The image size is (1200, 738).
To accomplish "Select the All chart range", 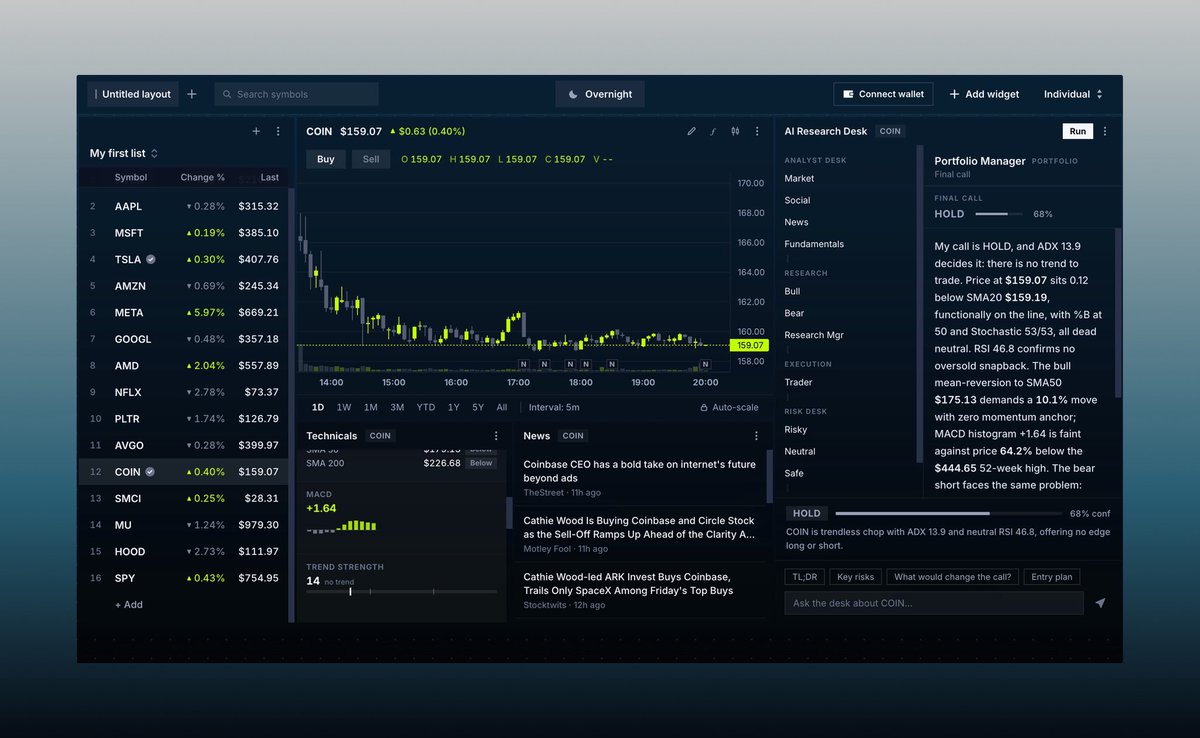I will point(502,407).
